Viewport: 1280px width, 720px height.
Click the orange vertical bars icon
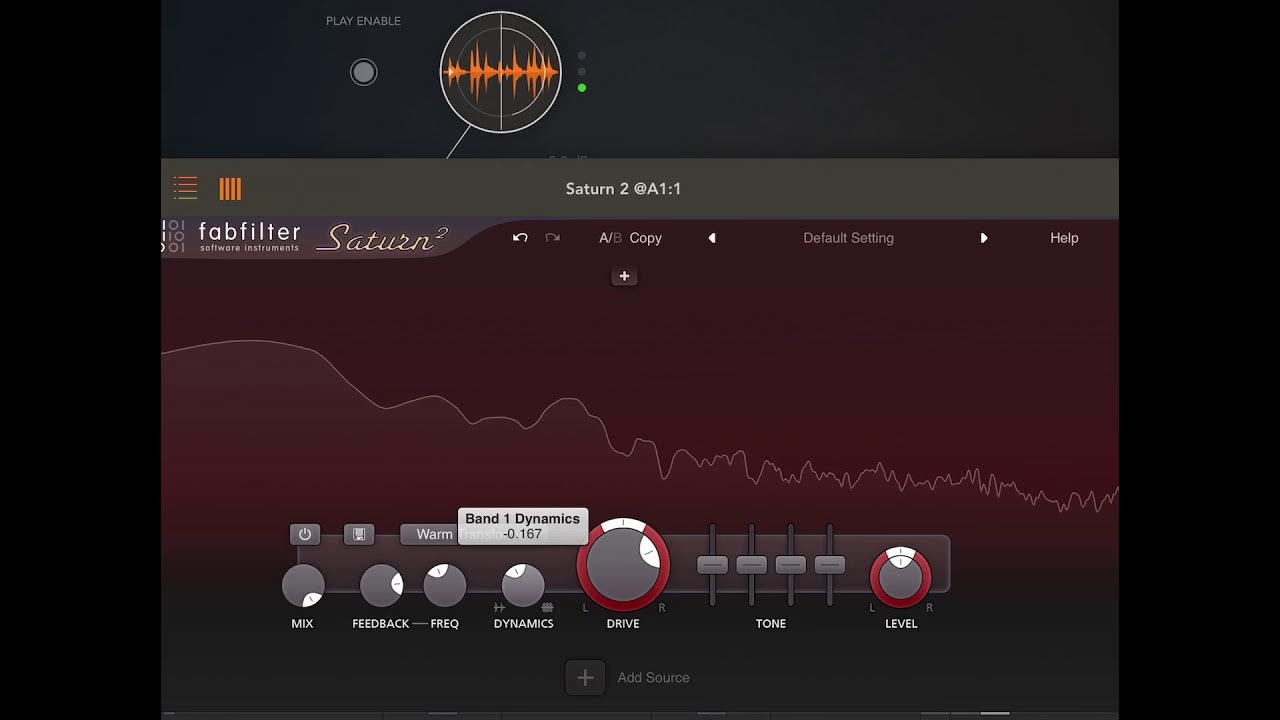[230, 188]
